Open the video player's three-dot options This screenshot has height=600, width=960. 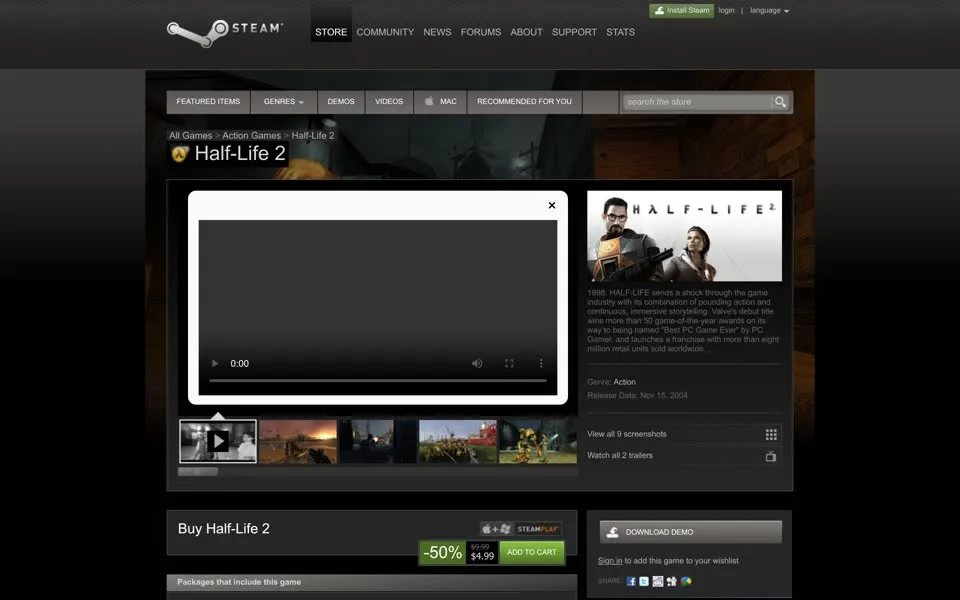tap(541, 364)
